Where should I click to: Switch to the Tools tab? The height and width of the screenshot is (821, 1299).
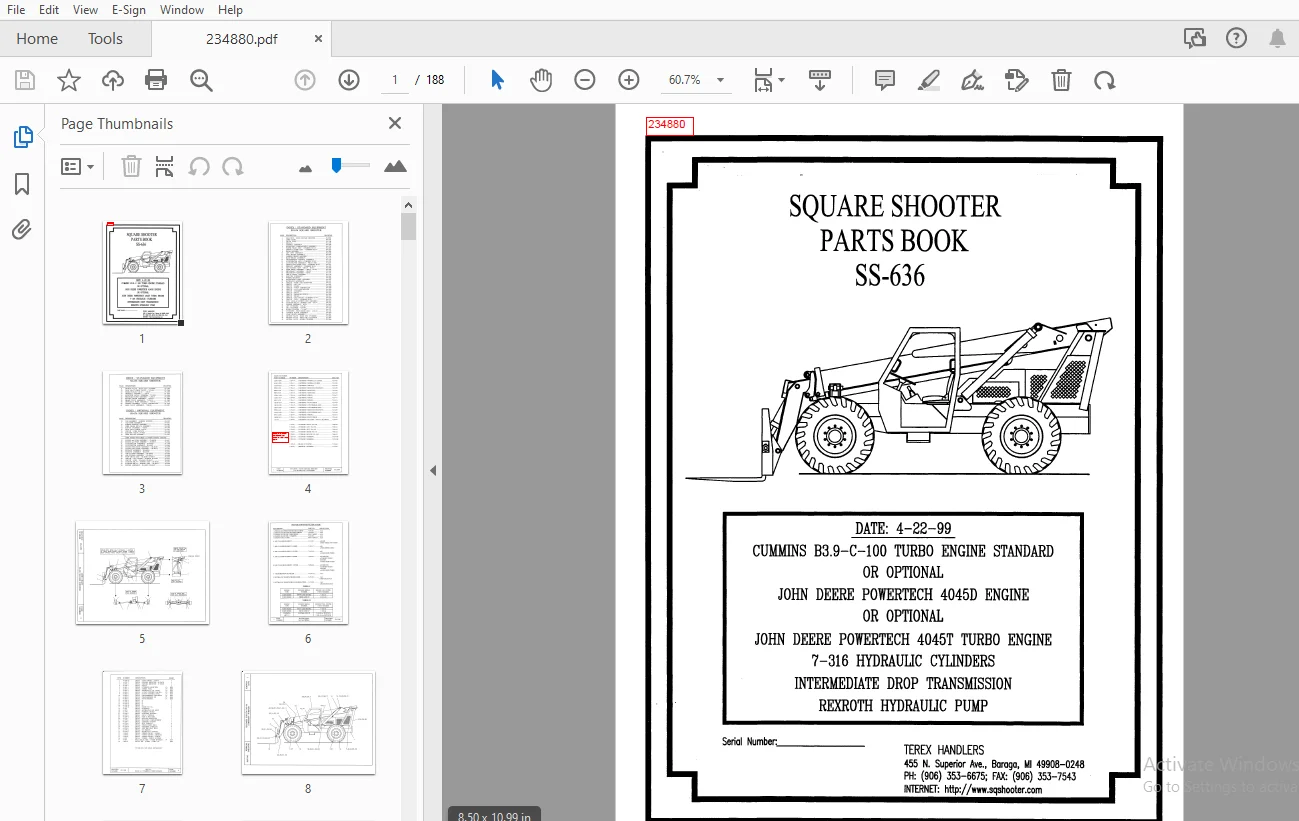pyautogui.click(x=105, y=39)
